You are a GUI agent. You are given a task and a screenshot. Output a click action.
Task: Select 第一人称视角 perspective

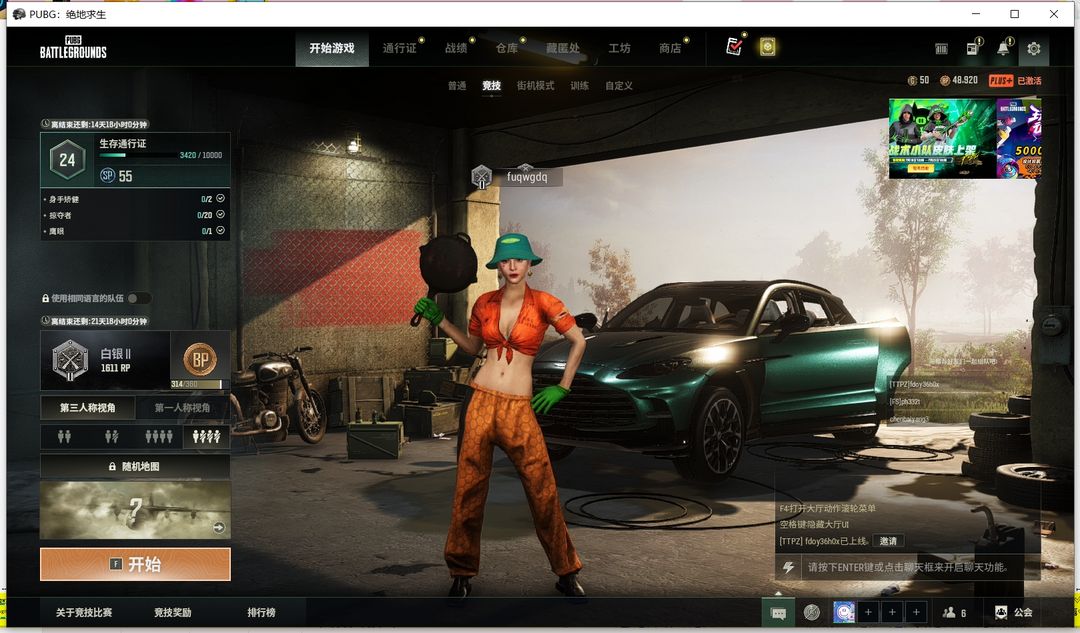(183, 408)
